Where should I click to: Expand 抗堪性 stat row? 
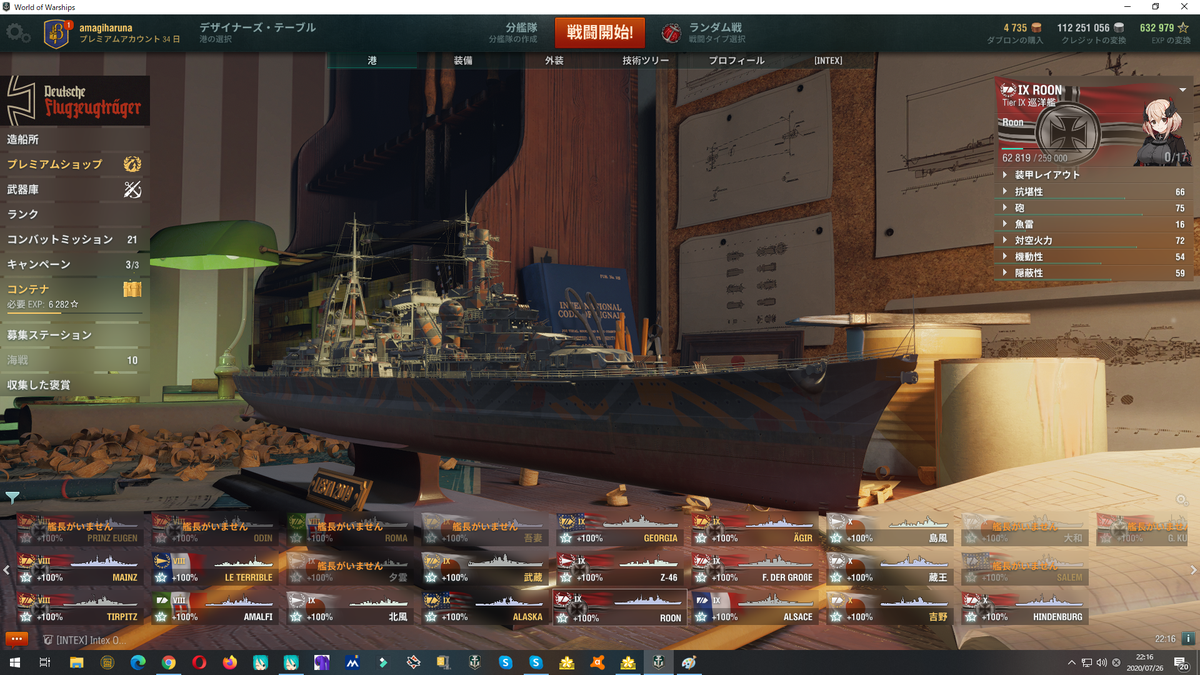1093,191
